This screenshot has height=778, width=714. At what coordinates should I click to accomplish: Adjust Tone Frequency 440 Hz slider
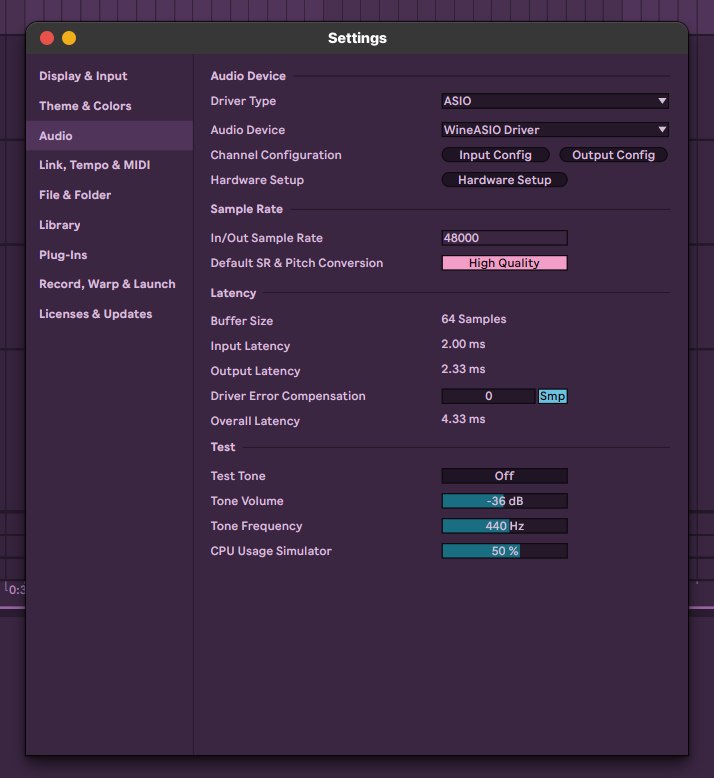tap(504, 526)
